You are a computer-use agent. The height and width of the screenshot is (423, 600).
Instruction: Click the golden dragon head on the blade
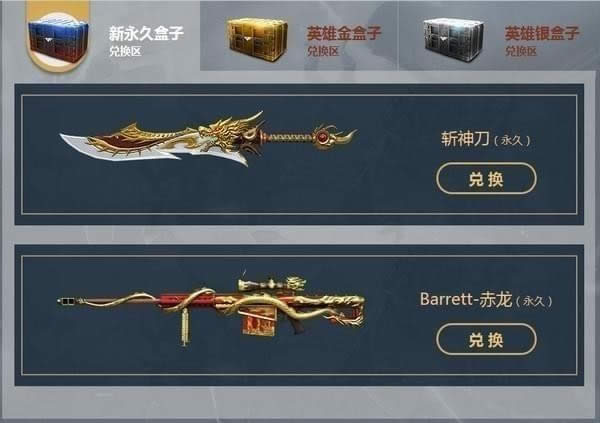point(230,132)
